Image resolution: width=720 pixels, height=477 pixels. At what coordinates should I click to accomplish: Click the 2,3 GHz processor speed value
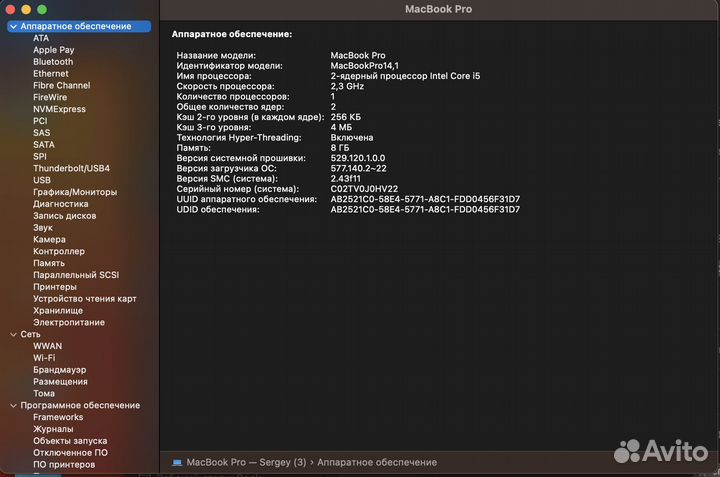tap(347, 86)
